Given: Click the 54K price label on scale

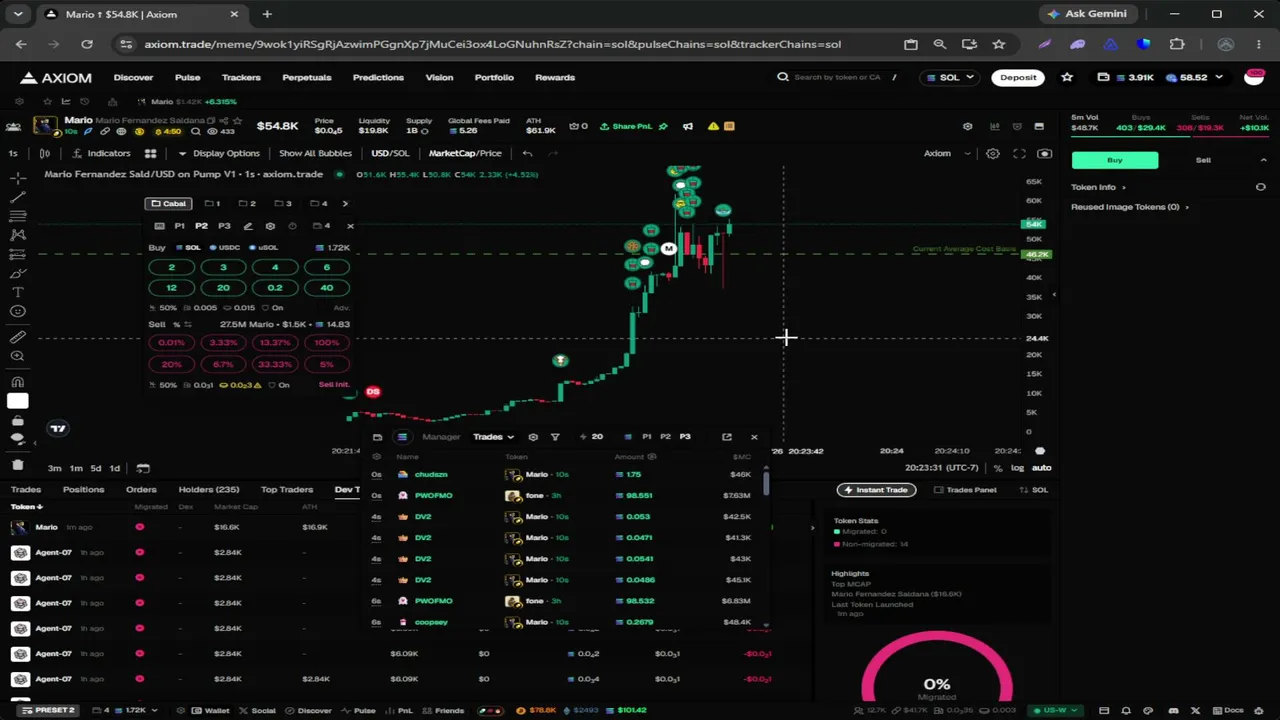Looking at the screenshot, I should tap(1034, 225).
